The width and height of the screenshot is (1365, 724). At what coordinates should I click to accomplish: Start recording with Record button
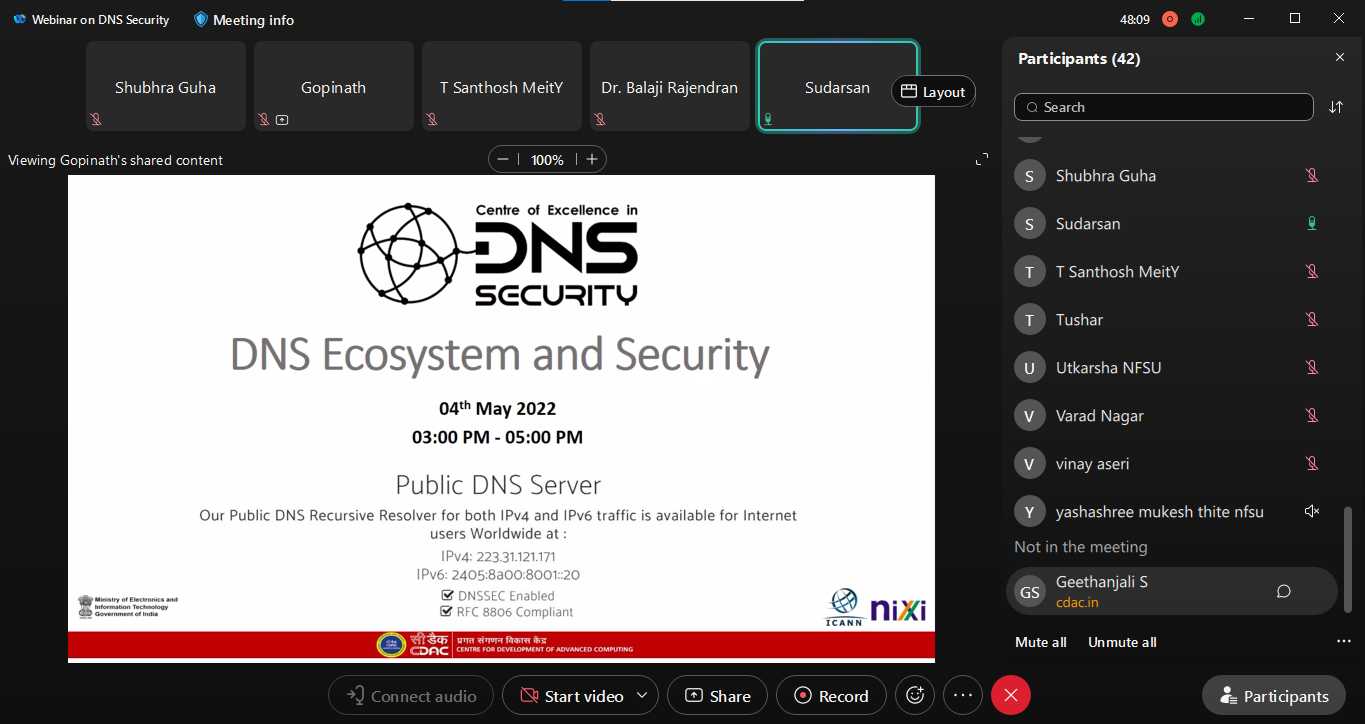tap(830, 696)
